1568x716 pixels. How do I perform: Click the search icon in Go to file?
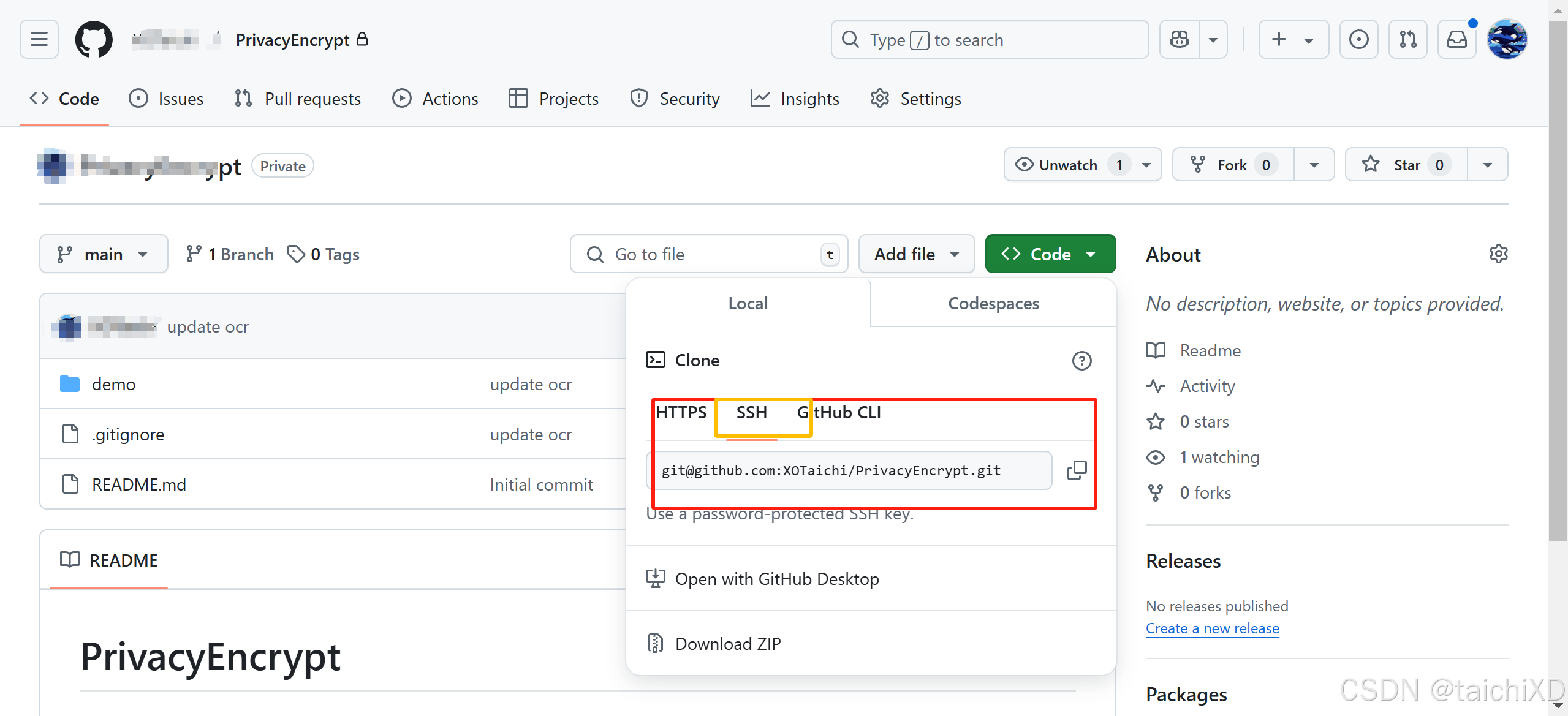[x=595, y=254]
